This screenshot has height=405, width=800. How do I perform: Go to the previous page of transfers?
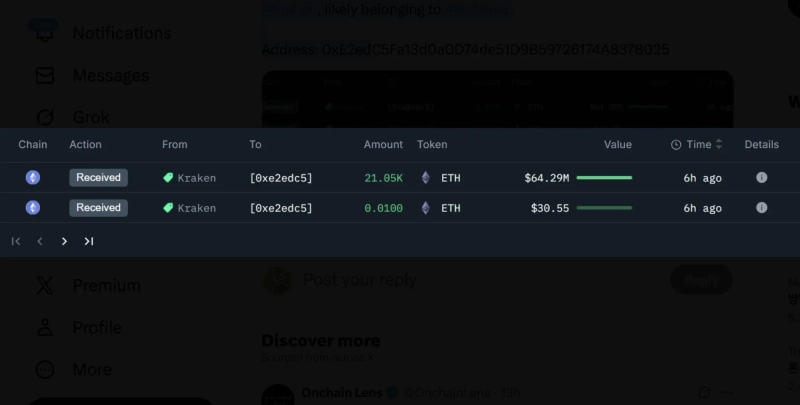click(40, 241)
